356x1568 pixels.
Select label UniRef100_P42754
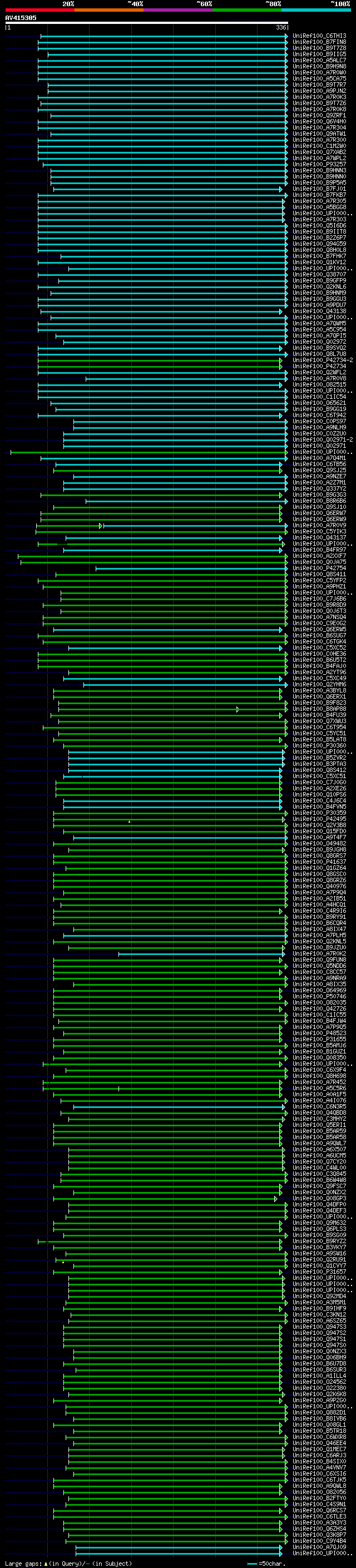(x=319, y=568)
